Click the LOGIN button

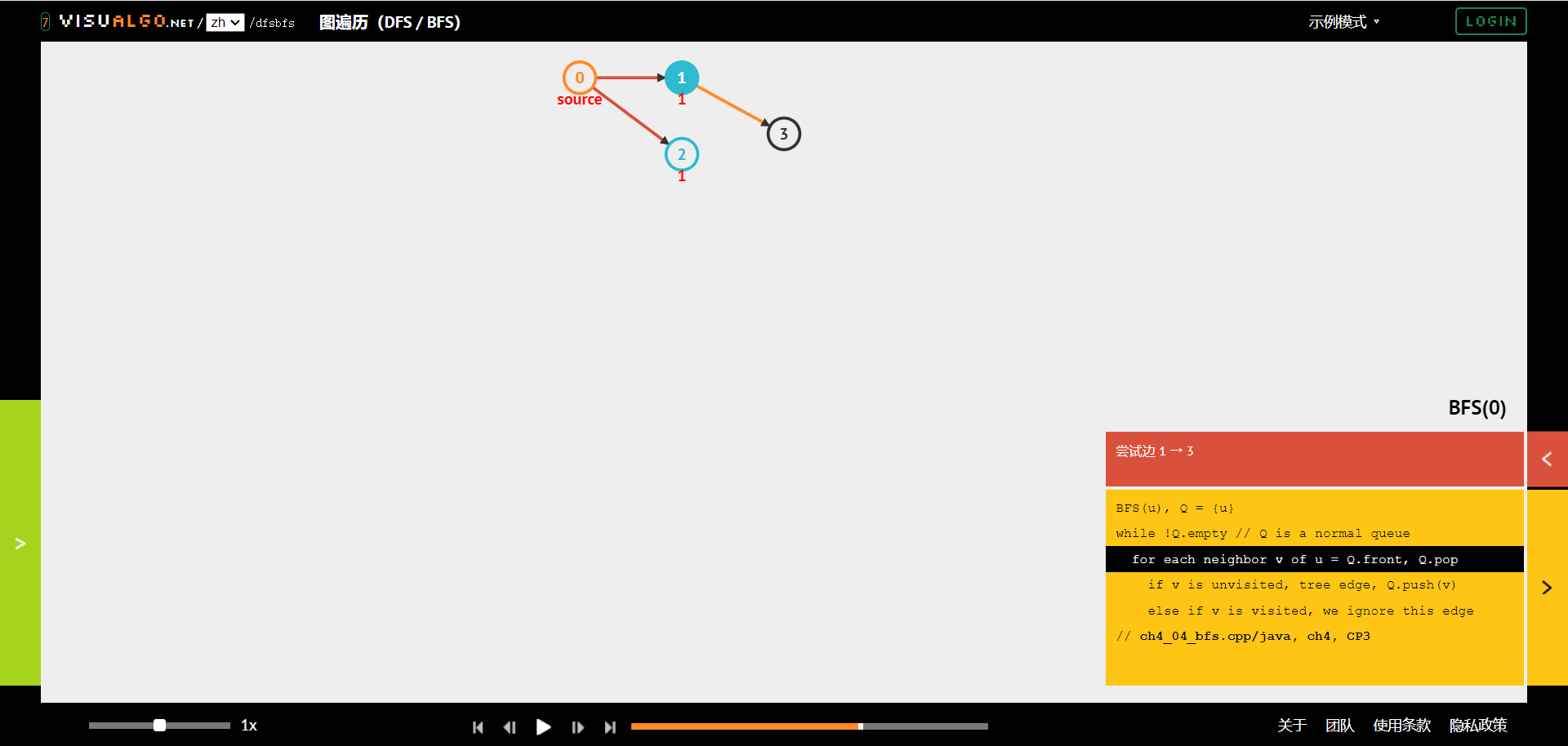click(1490, 21)
